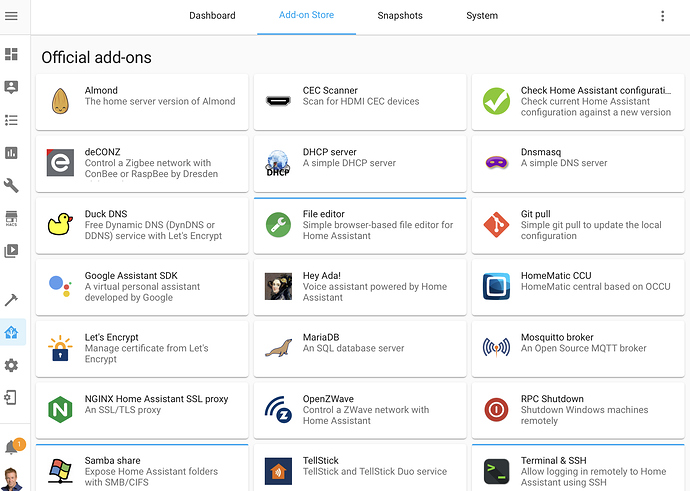Click the Mosquitto broker icon
Viewport: 690px width, 491px height.
coord(496,348)
